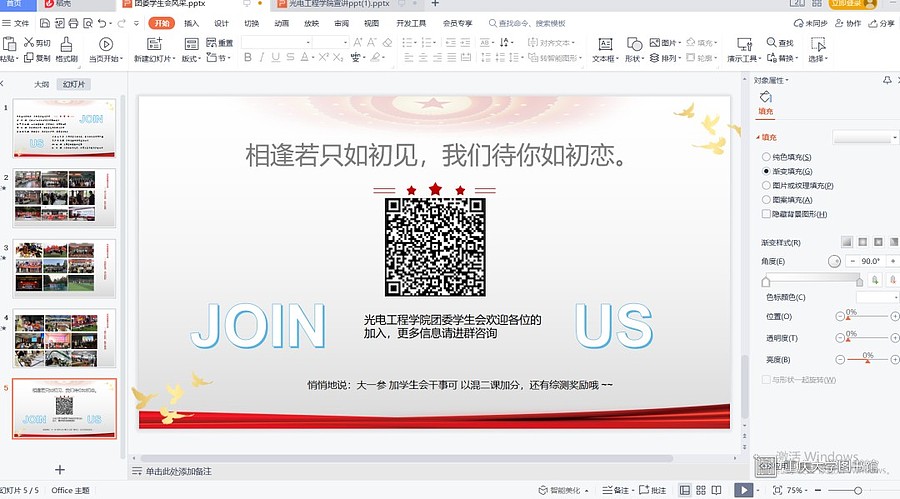
Task: Select Solid Fill (纯色填充) radio option
Action: (766, 157)
